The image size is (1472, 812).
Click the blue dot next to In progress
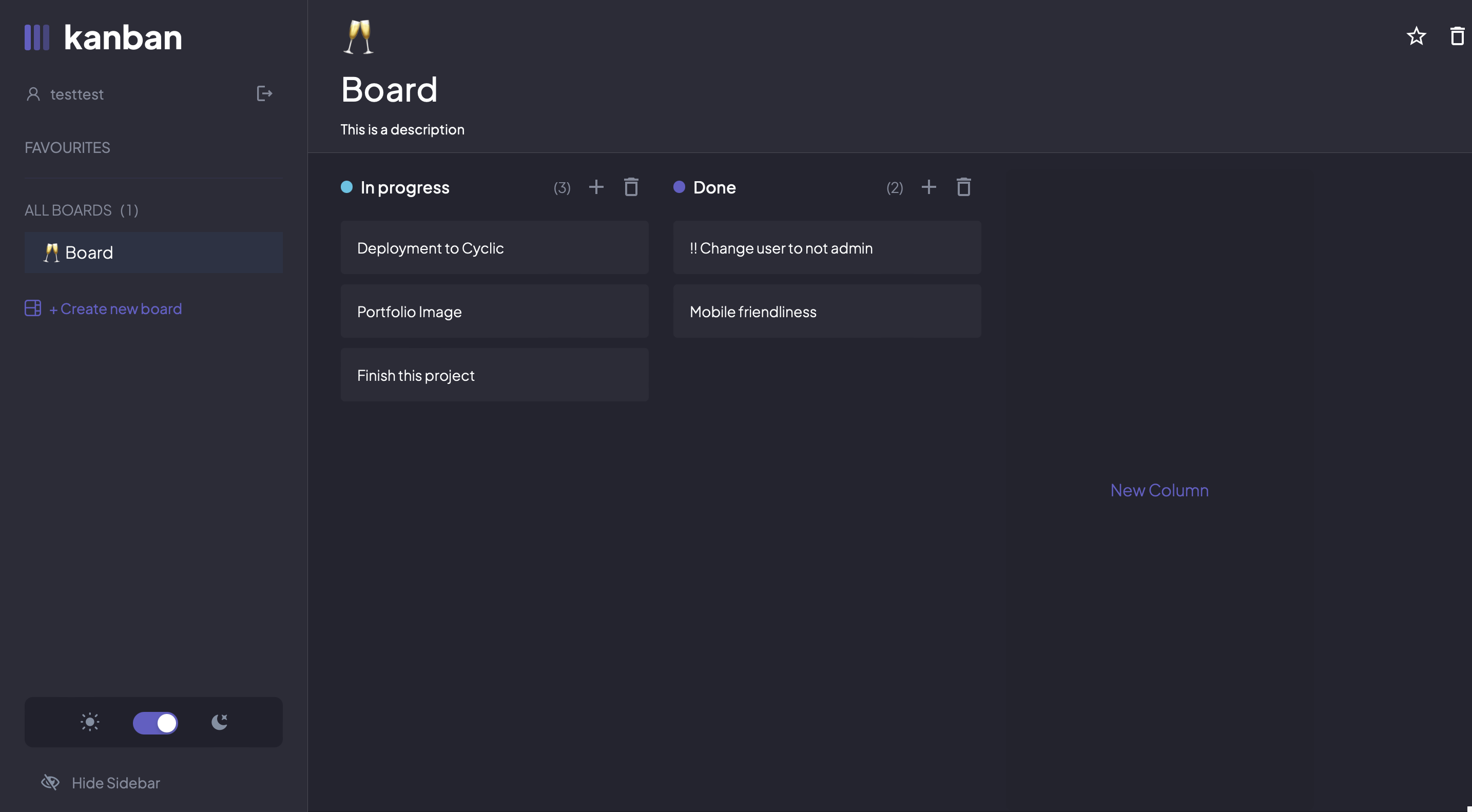click(x=347, y=187)
